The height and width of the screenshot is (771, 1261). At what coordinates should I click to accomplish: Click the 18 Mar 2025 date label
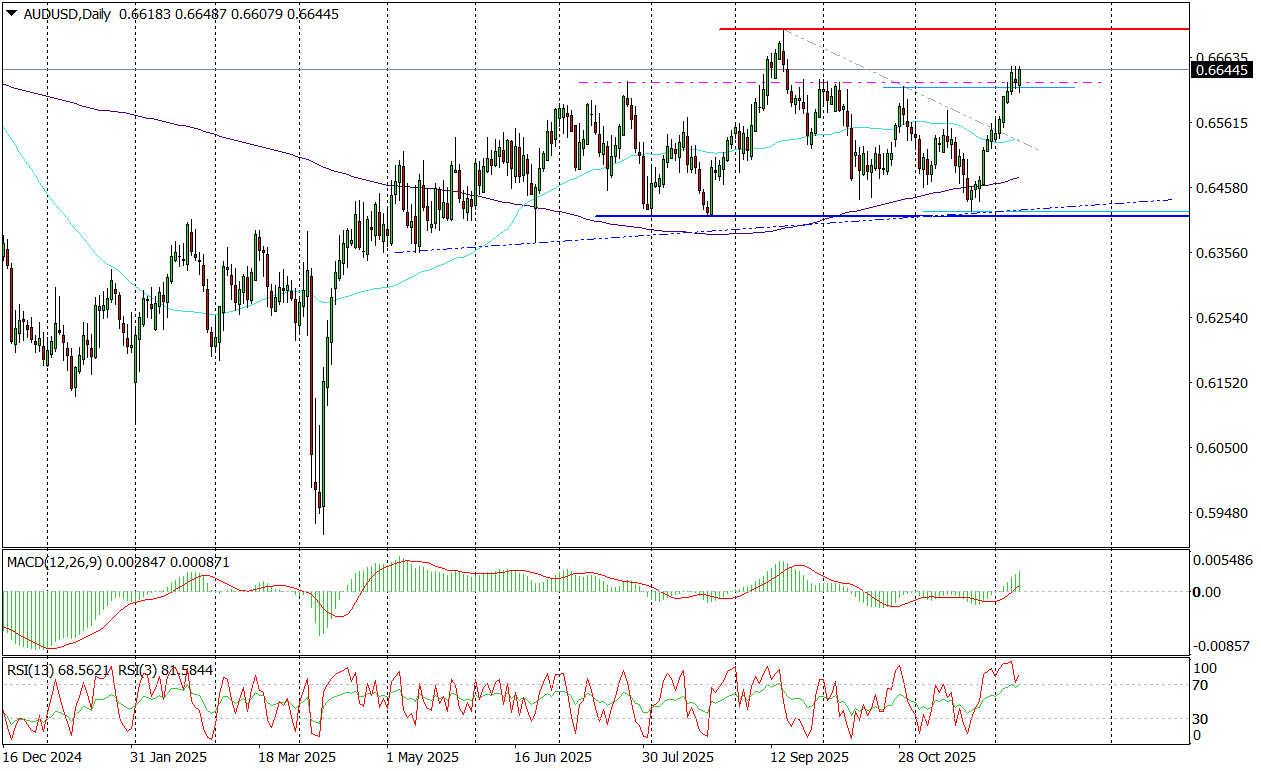pos(297,757)
